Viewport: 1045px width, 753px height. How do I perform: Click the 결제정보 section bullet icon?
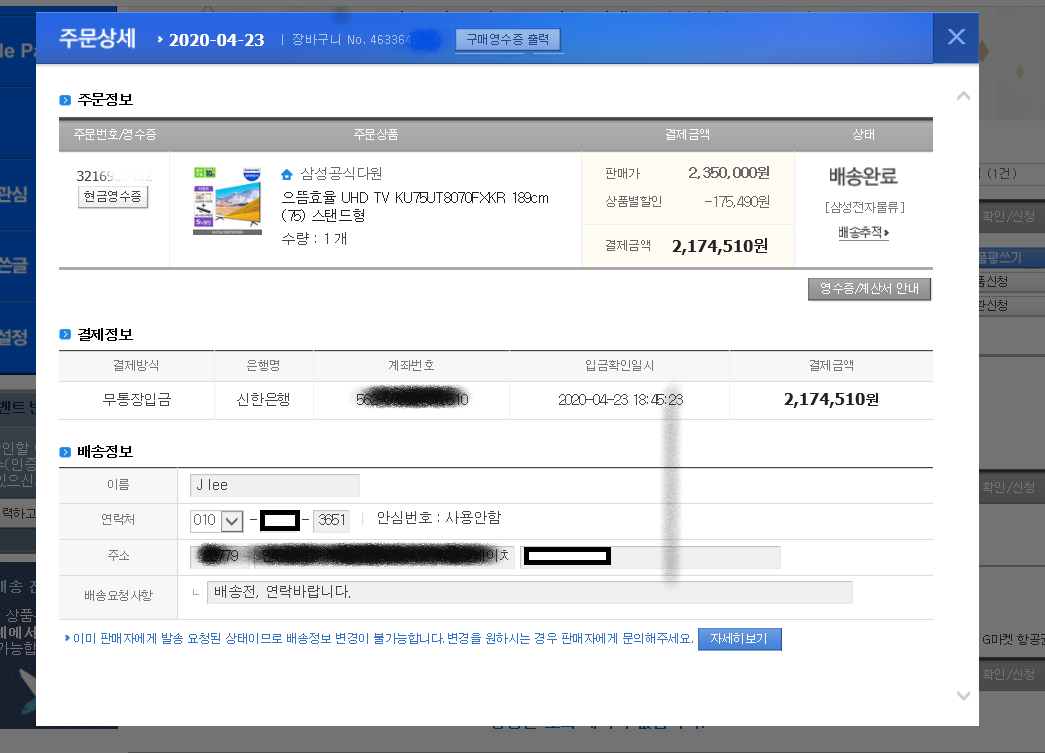(65, 335)
